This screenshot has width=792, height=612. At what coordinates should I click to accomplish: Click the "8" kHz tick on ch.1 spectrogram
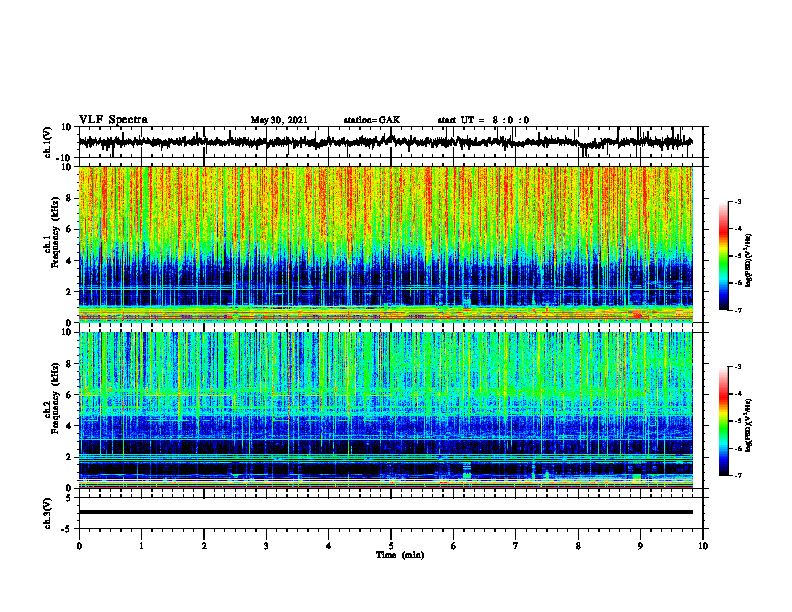click(x=70, y=198)
